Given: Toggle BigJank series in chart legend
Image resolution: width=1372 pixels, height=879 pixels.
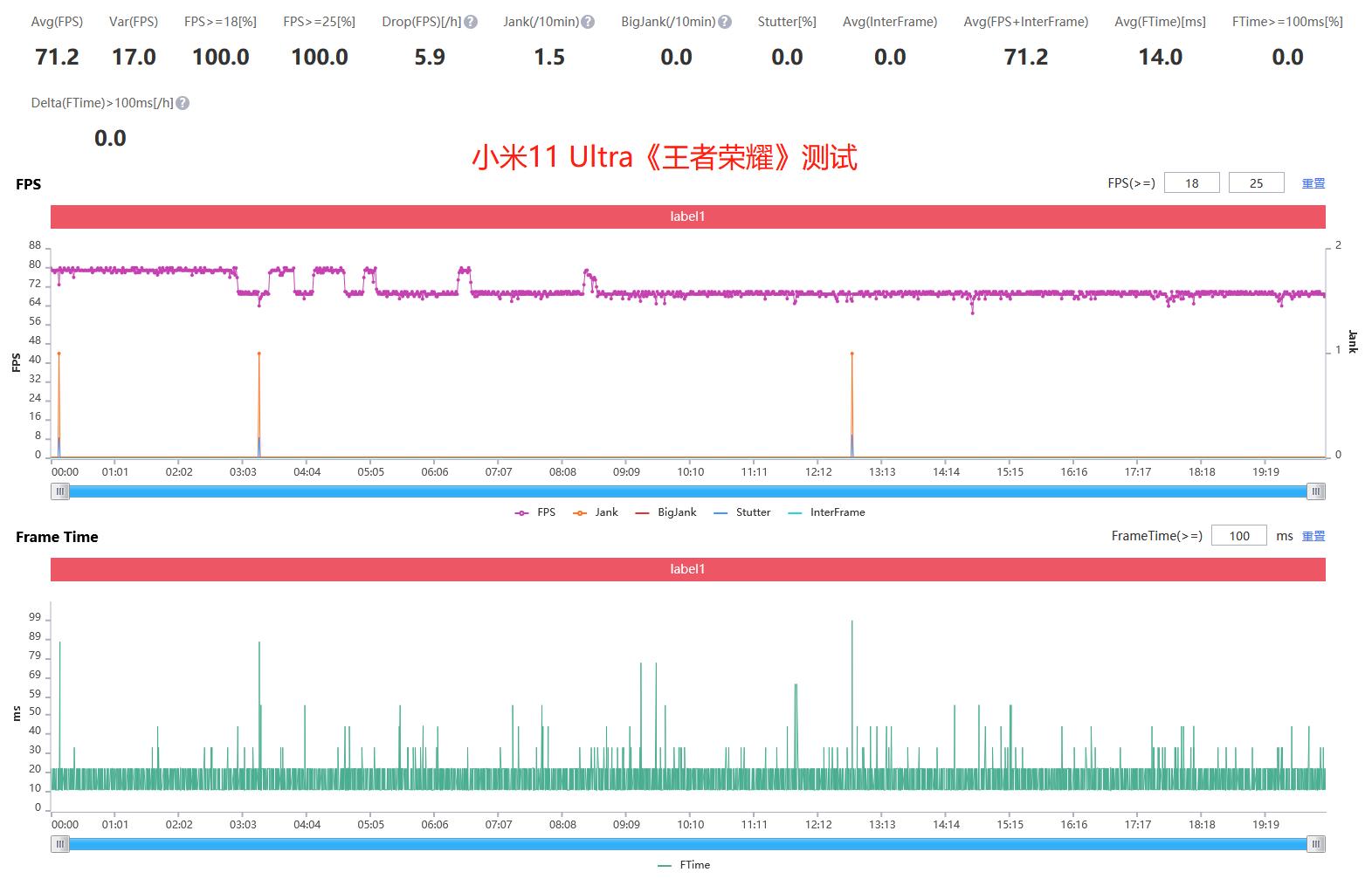Looking at the screenshot, I should (665, 512).
